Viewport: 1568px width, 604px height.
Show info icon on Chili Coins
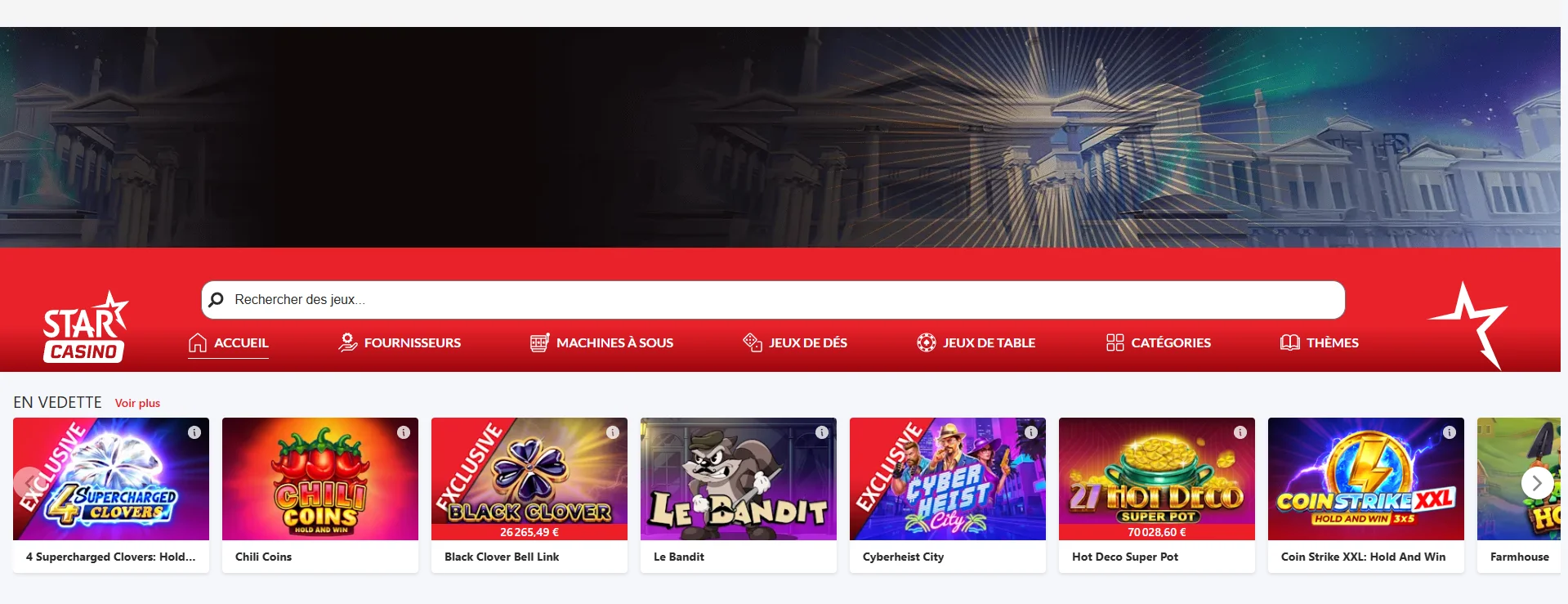pyautogui.click(x=404, y=432)
